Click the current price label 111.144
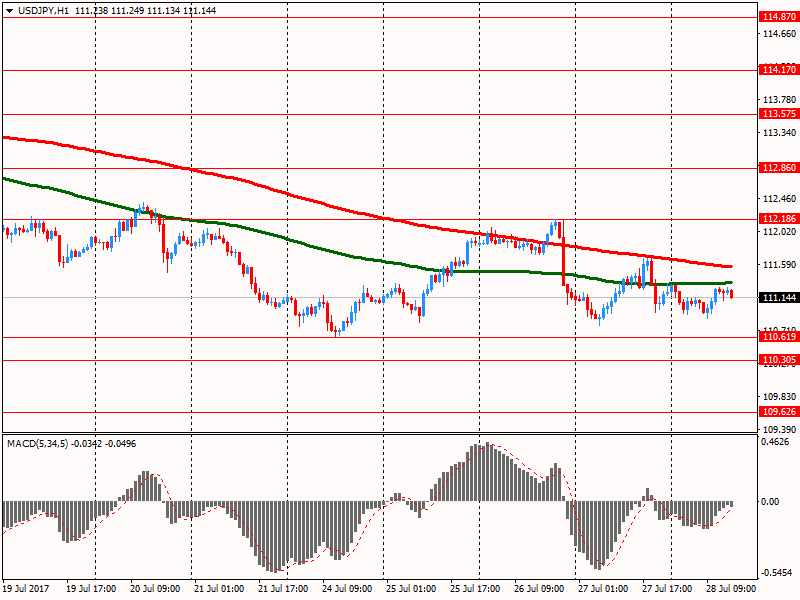This screenshot has height=600, width=800. 779,297
